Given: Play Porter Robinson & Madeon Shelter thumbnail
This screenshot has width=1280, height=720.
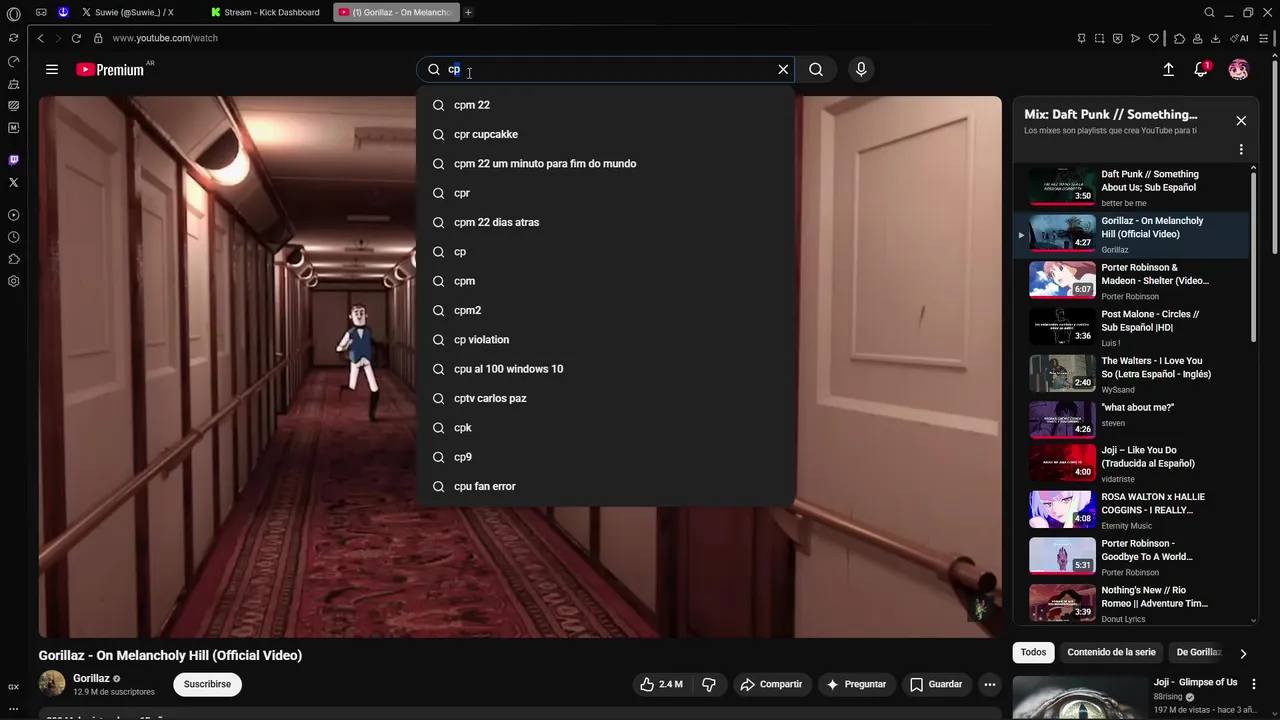Looking at the screenshot, I should pyautogui.click(x=1062, y=278).
